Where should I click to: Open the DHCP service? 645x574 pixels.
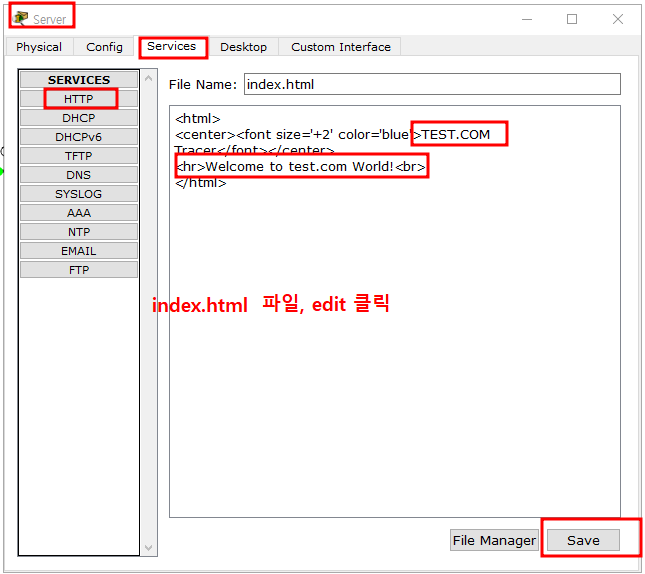click(x=79, y=118)
